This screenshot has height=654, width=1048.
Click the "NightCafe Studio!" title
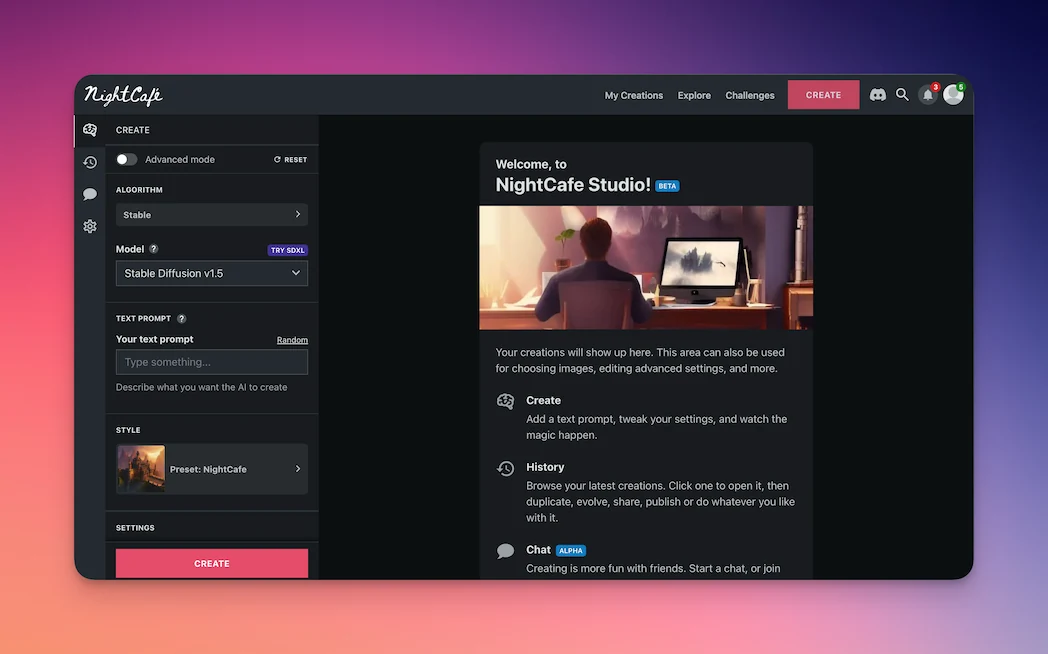[573, 185]
